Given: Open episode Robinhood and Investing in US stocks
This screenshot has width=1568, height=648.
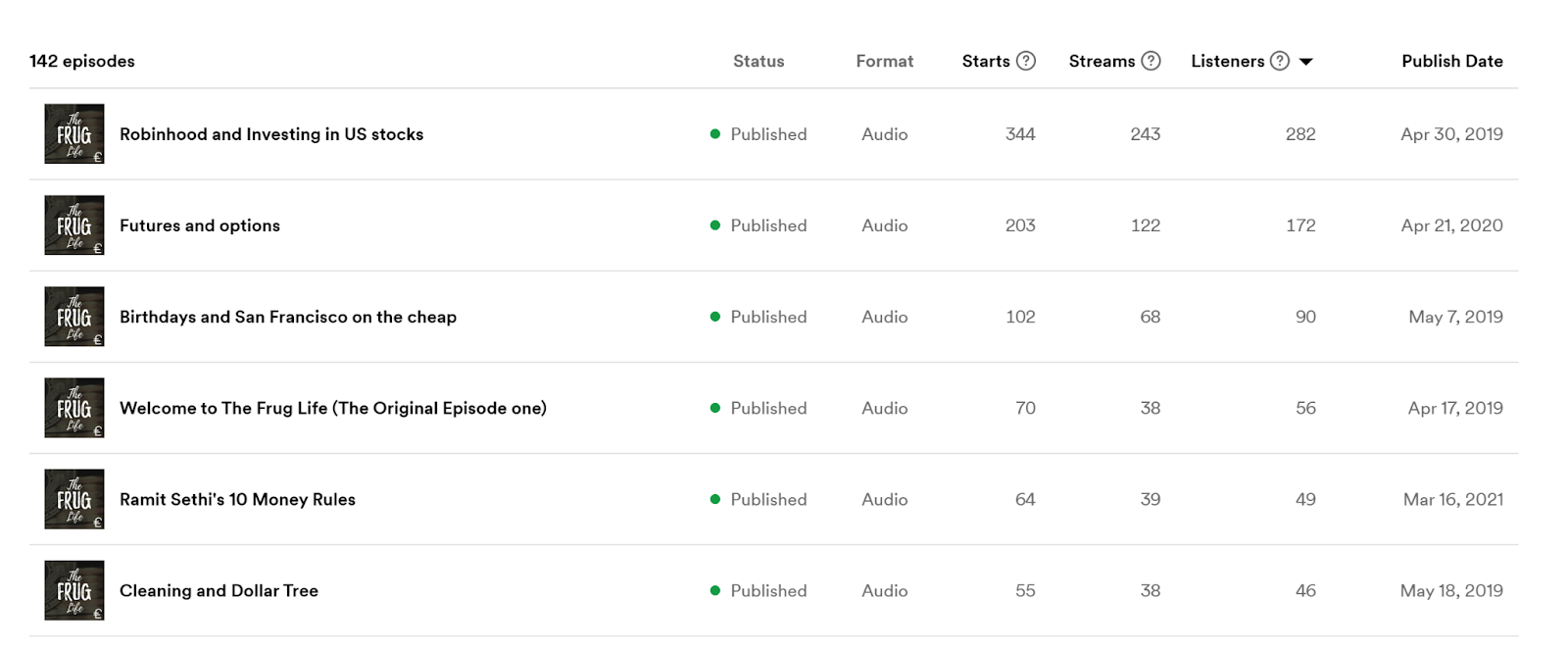Looking at the screenshot, I should click(x=271, y=134).
